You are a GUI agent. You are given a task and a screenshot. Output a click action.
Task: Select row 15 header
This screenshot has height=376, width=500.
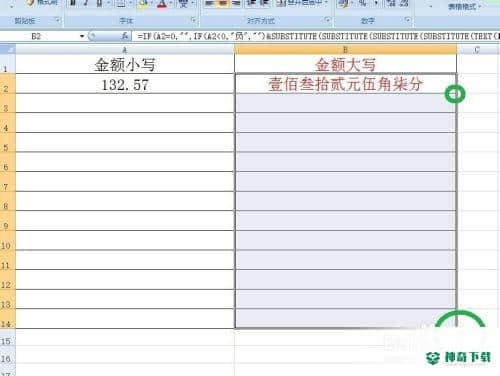tap(7, 337)
